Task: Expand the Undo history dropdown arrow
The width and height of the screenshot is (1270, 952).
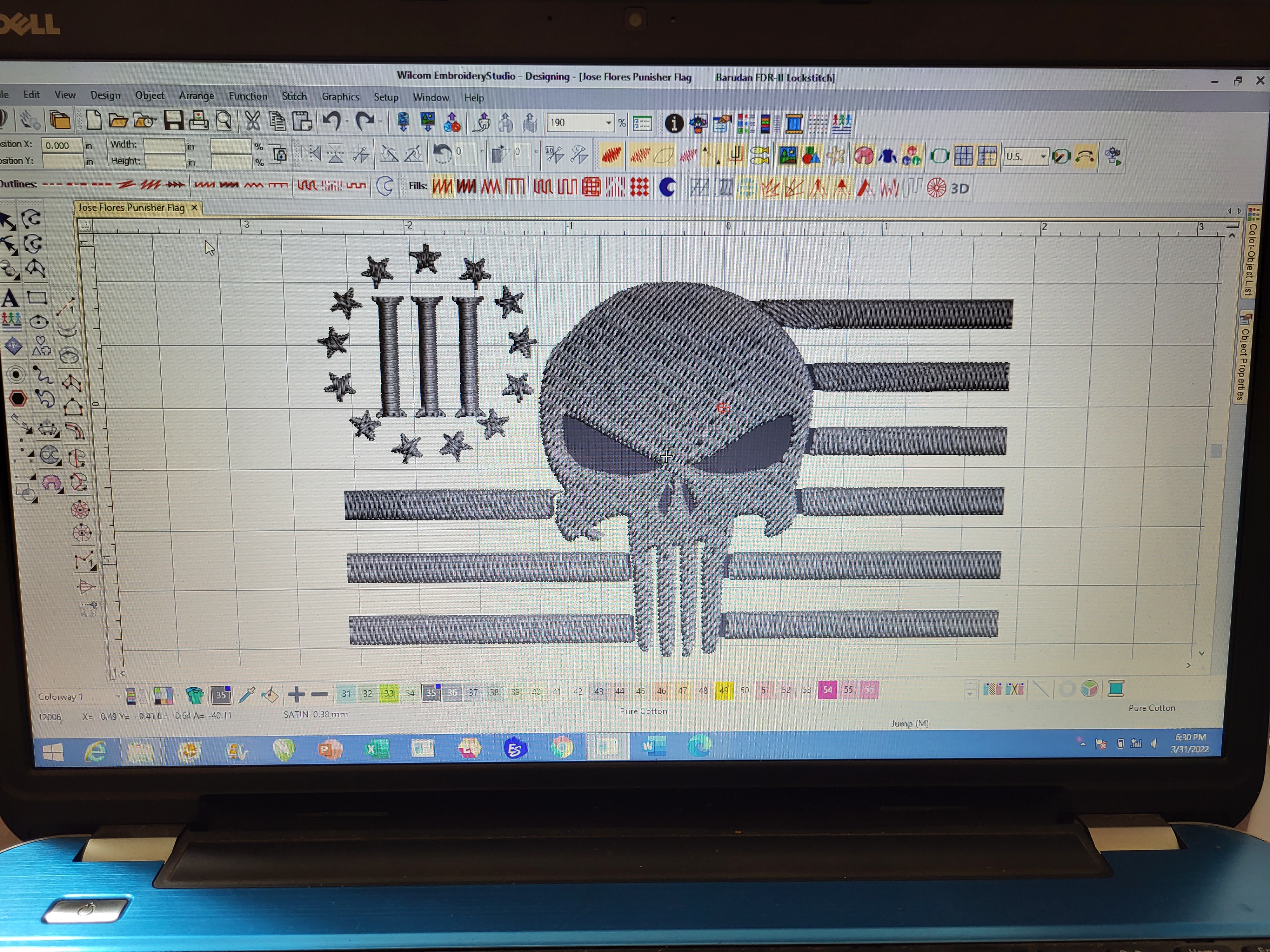Action: coord(347,122)
